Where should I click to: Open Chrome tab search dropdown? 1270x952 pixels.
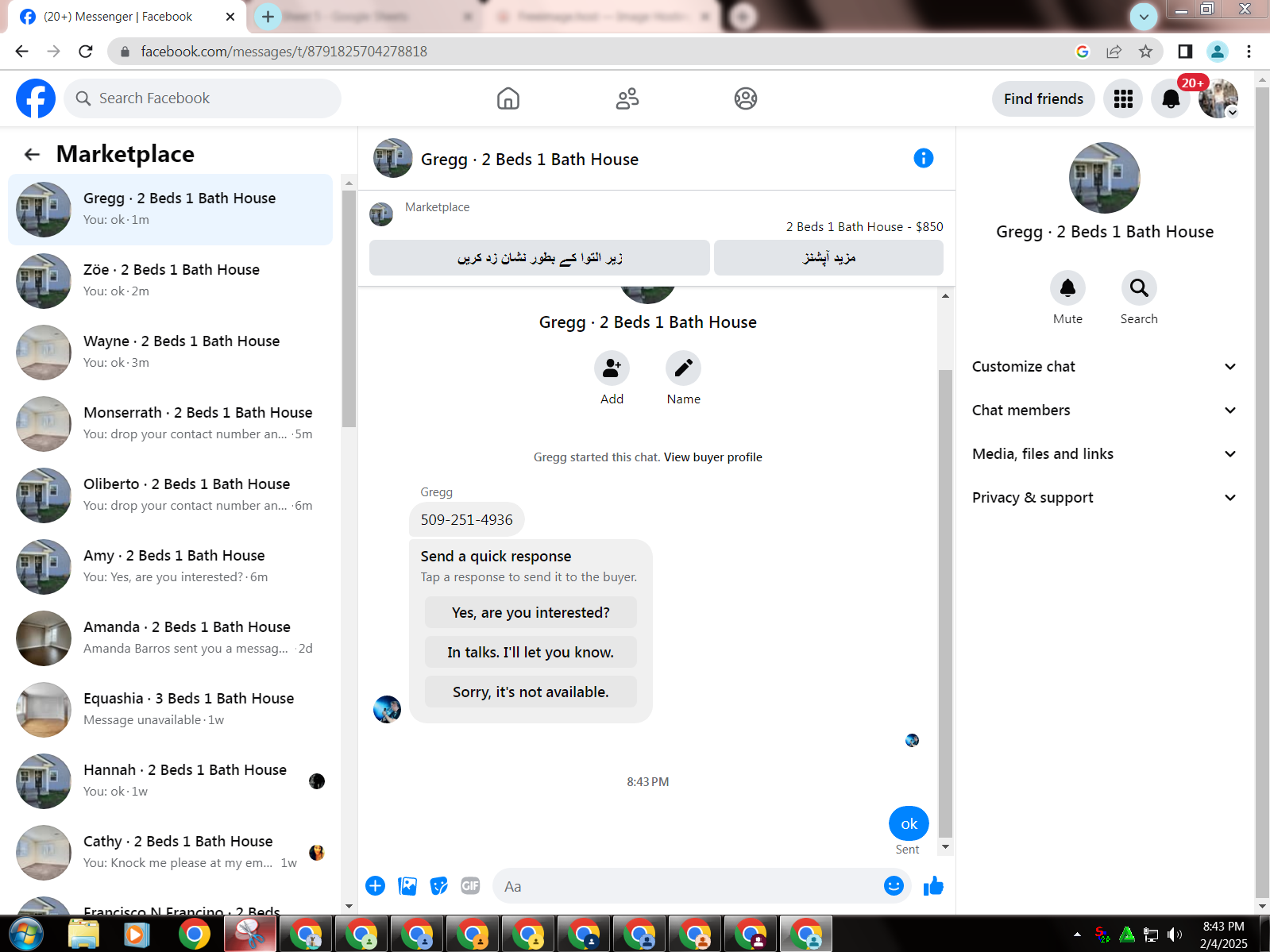(x=1144, y=17)
